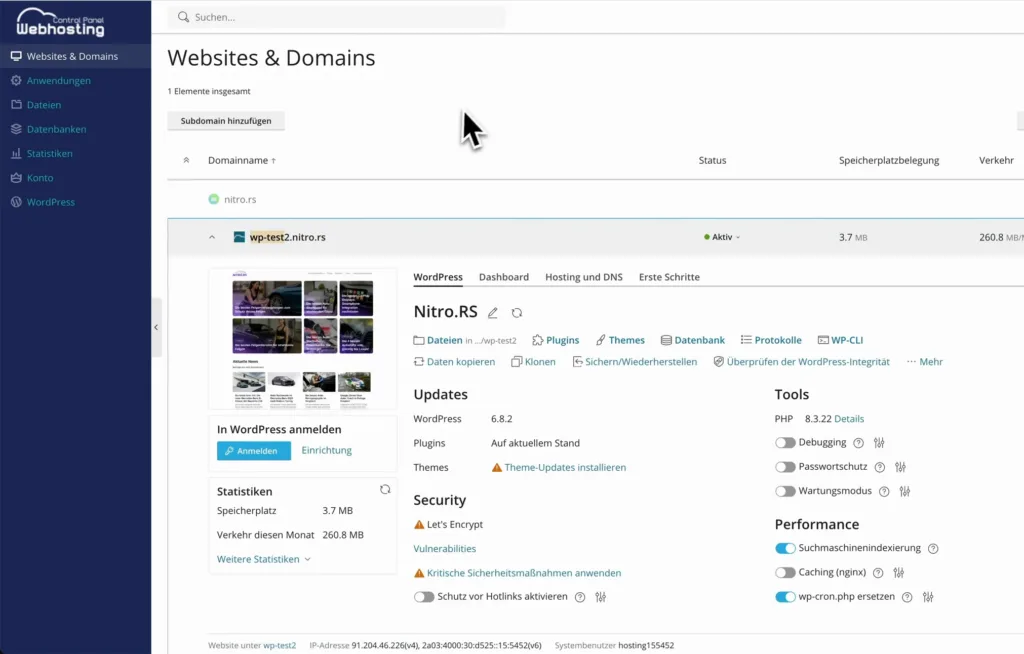Click wp-test2.nitro.rs domain favicon icon
This screenshot has width=1024, height=654.
[239, 237]
